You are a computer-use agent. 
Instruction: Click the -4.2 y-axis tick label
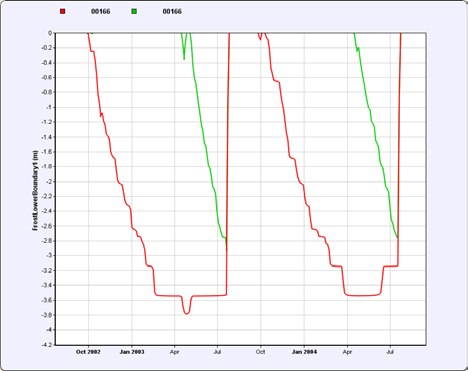point(47,345)
